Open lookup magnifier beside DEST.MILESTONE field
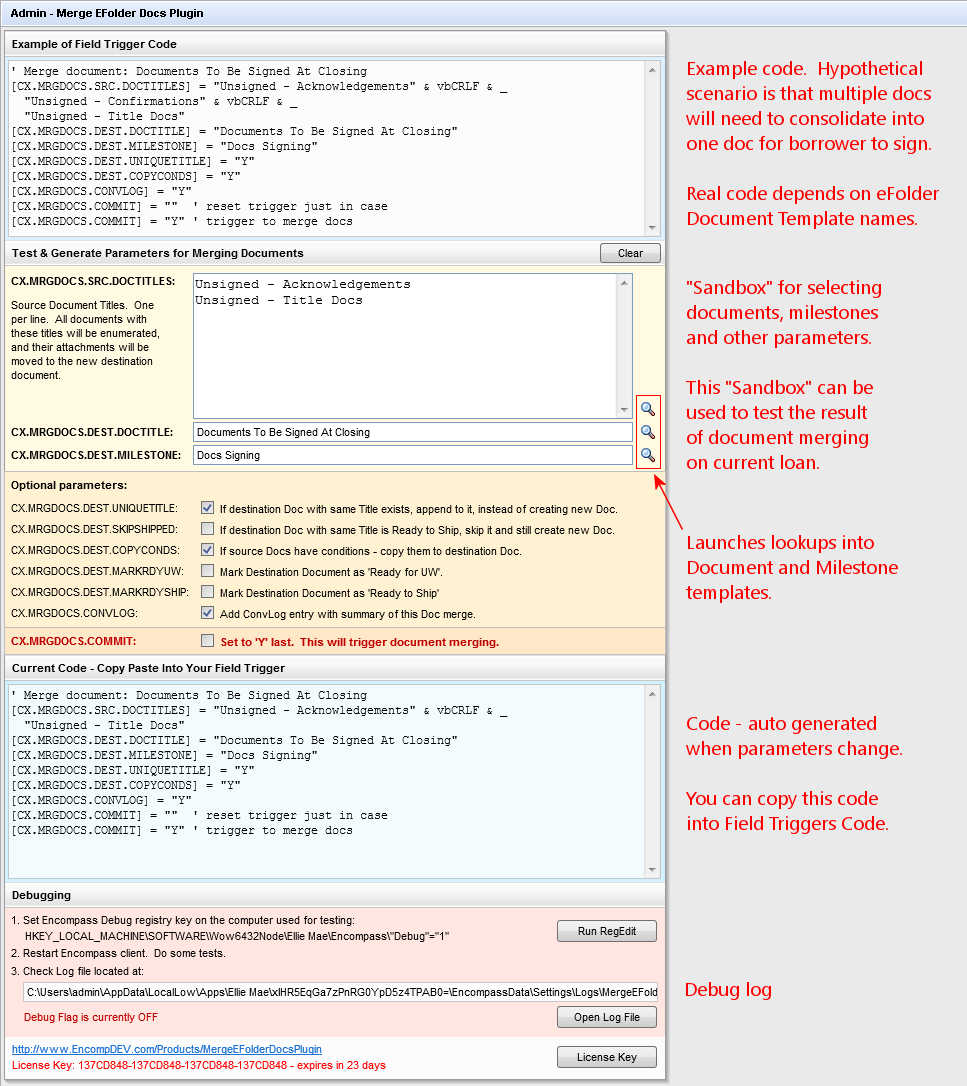 (648, 455)
